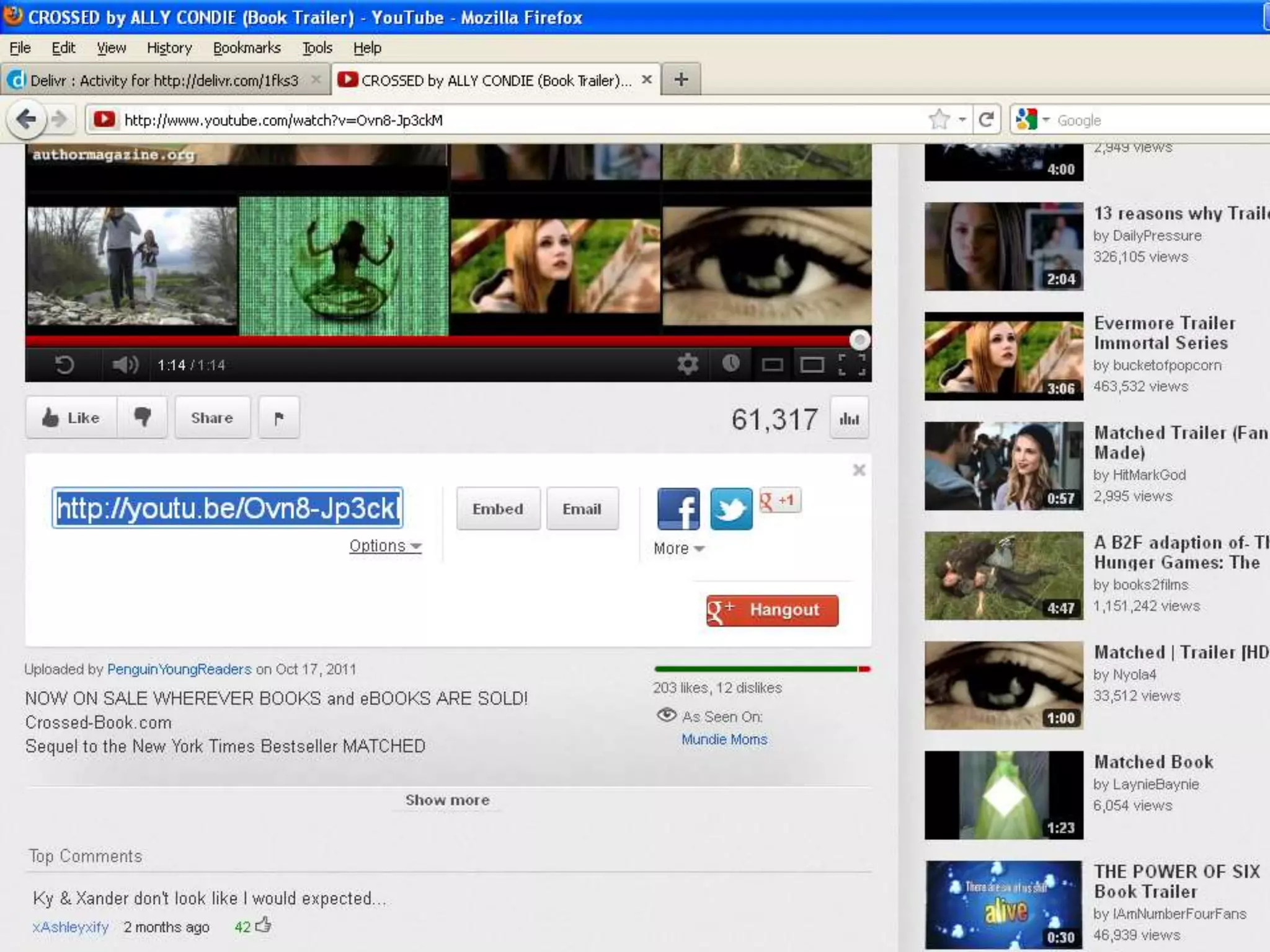Expand the share Options dropdown
The width and height of the screenshot is (1270, 952).
click(385, 546)
